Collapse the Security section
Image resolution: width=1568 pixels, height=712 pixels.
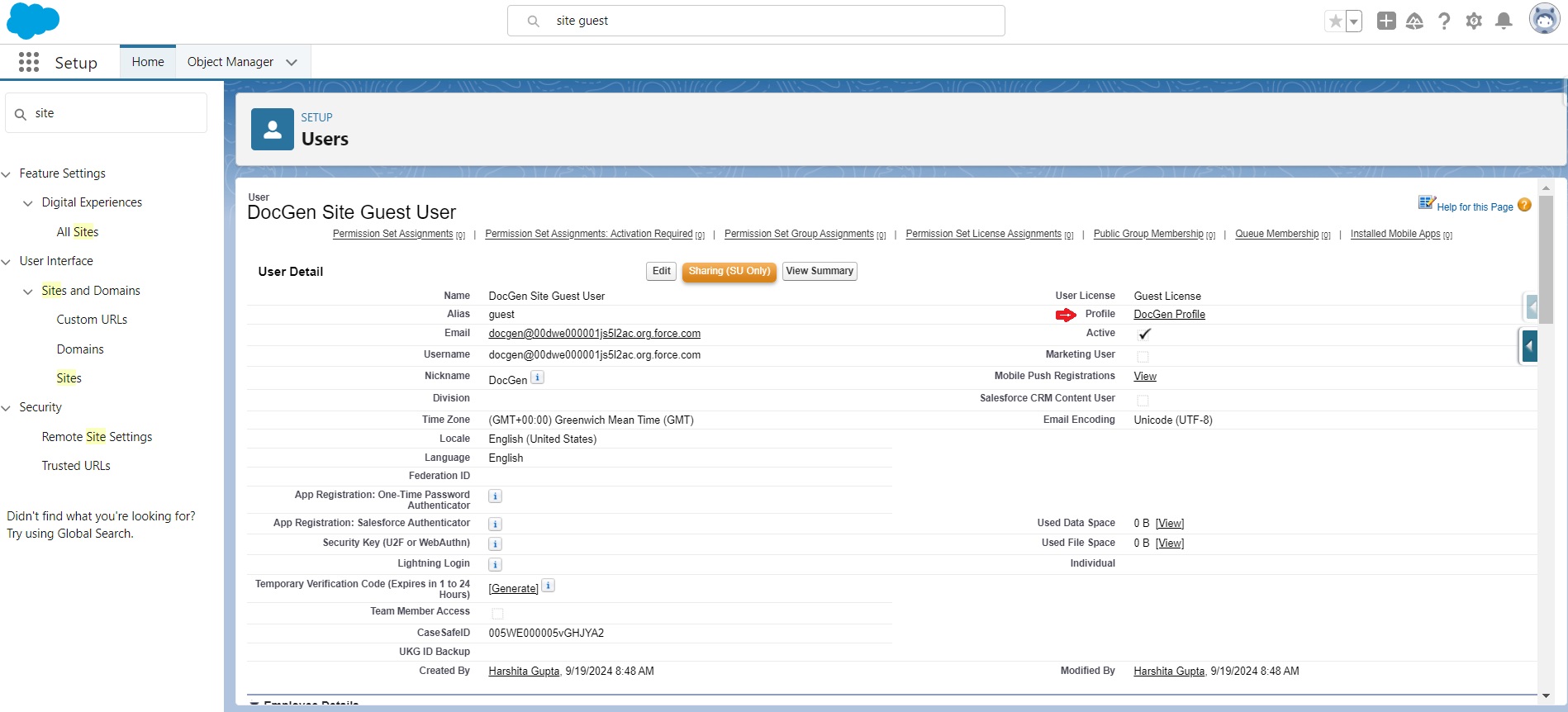[x=7, y=408]
